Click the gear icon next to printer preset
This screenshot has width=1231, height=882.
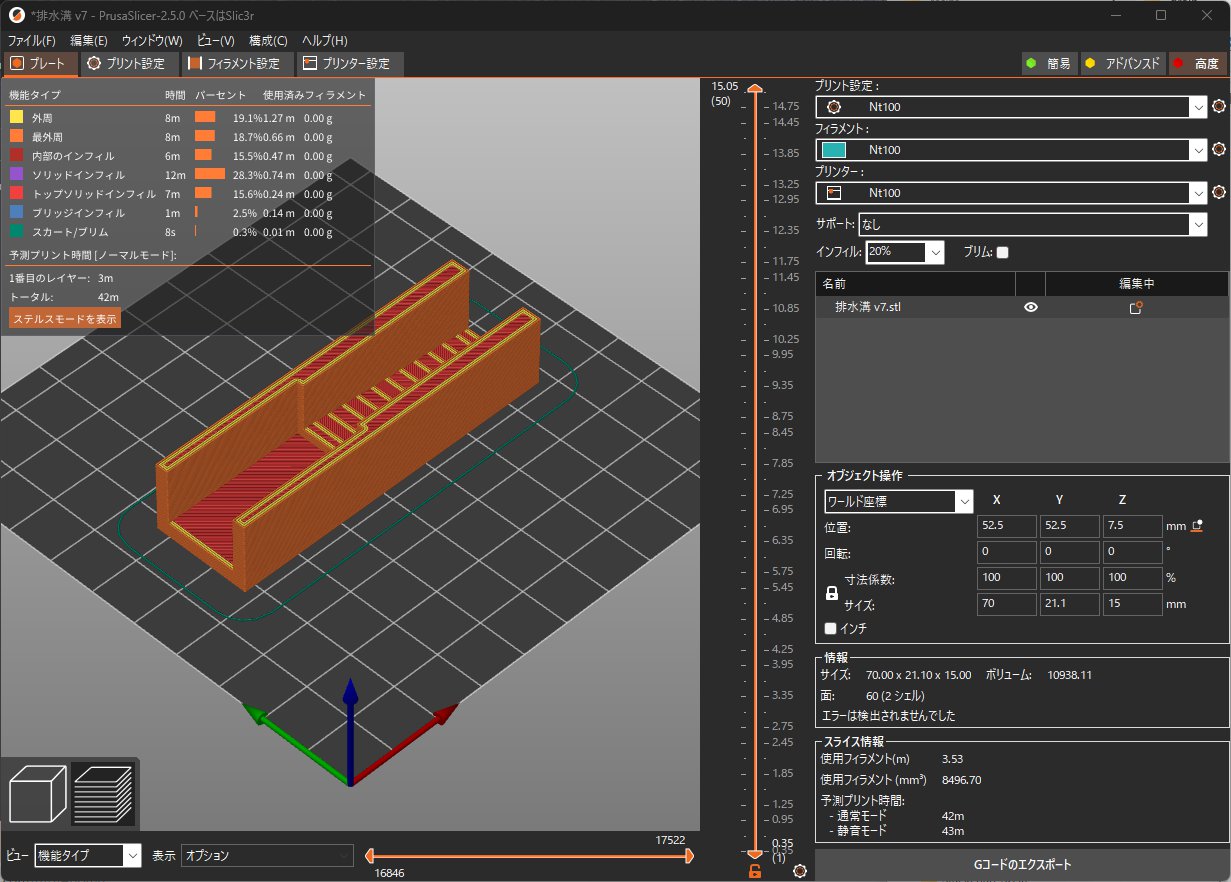point(1218,192)
